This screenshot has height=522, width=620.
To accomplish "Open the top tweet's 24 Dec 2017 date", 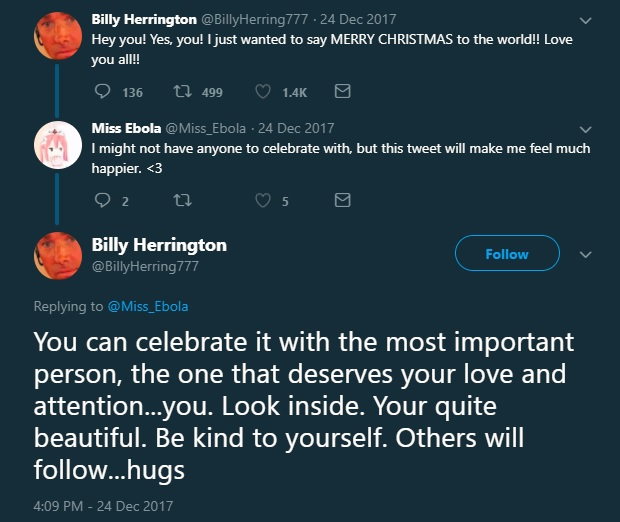I will click(358, 19).
